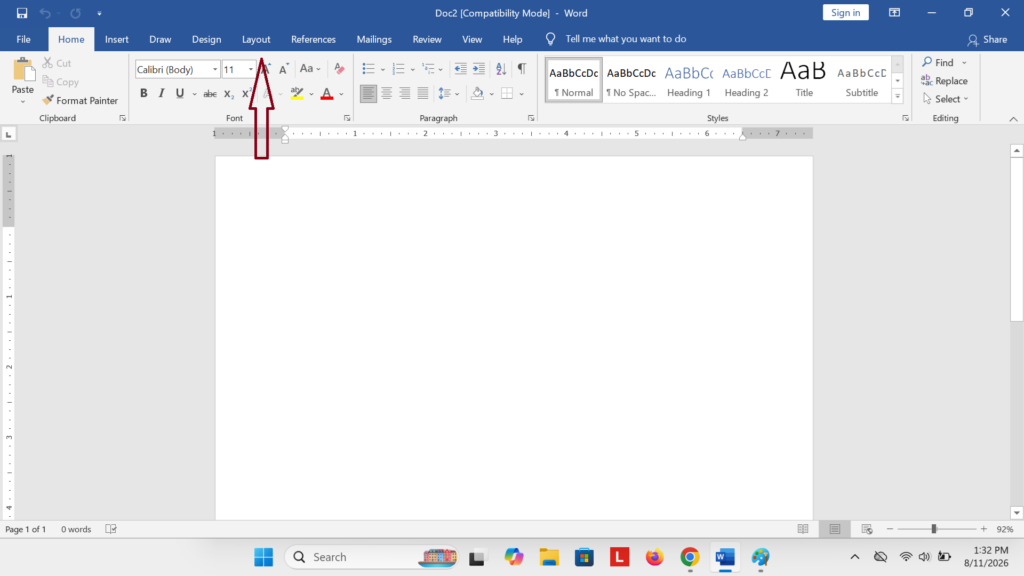Click the Paste clipboard icon
The width and height of the screenshot is (1024, 576).
[23, 70]
